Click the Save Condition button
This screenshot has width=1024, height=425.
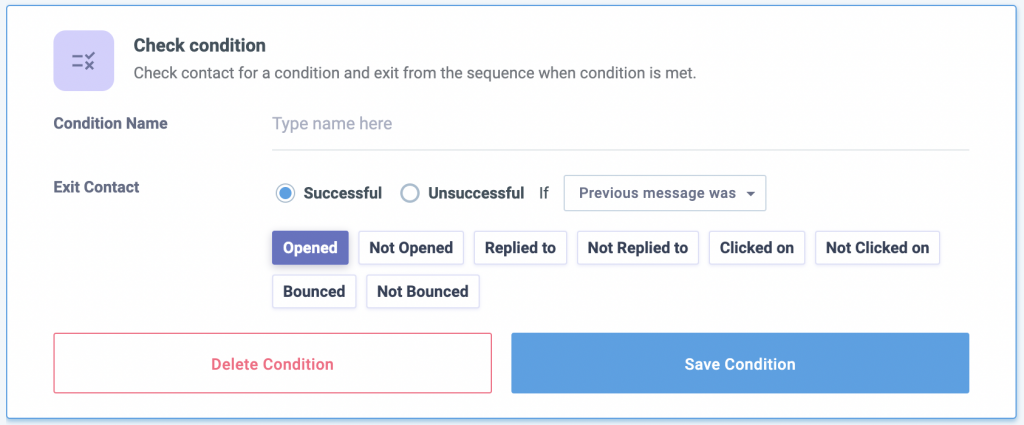coord(740,363)
